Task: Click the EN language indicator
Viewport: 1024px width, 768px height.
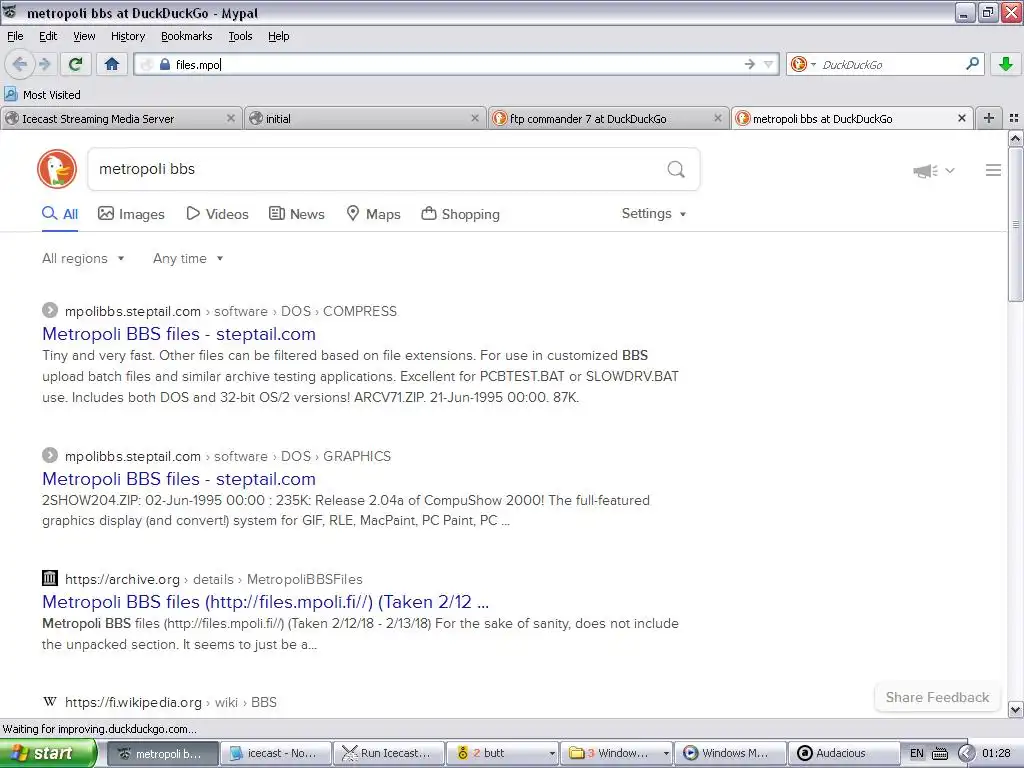Action: point(916,753)
